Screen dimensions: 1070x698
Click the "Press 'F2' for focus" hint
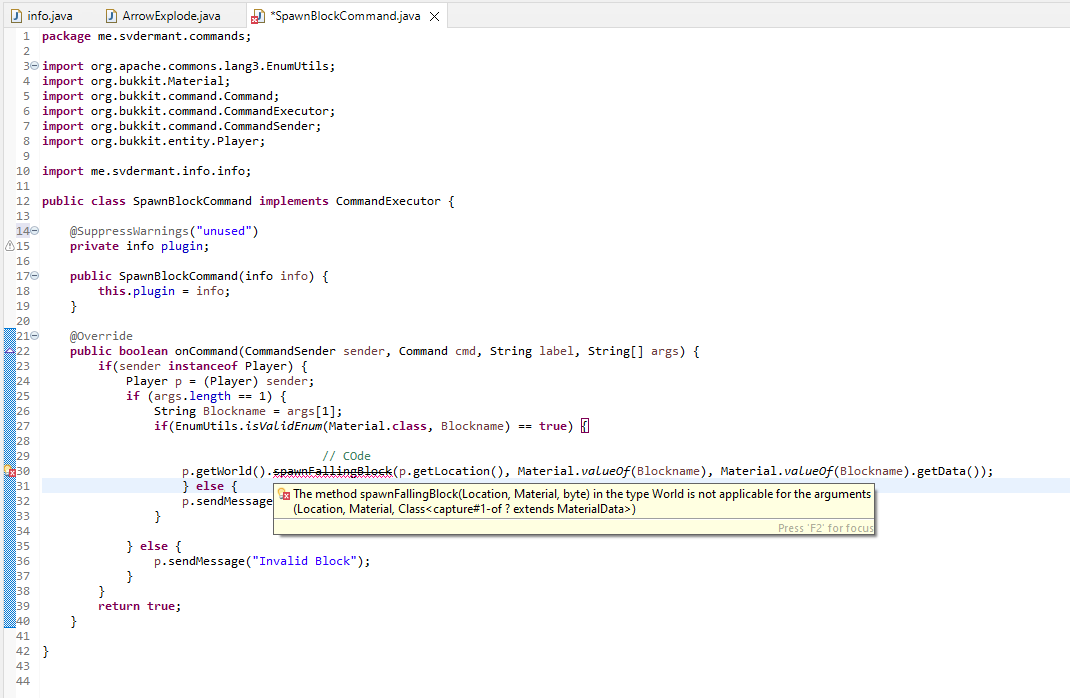[825, 528]
